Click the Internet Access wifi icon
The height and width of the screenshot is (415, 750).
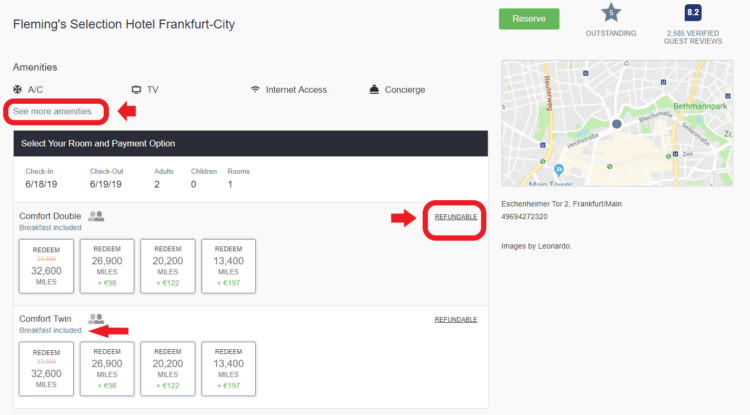(x=255, y=89)
